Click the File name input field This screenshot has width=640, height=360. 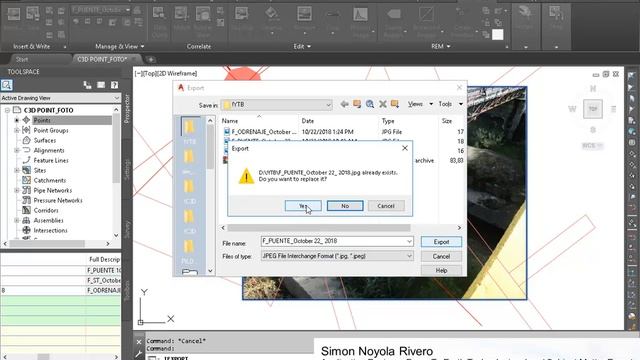click(x=333, y=241)
